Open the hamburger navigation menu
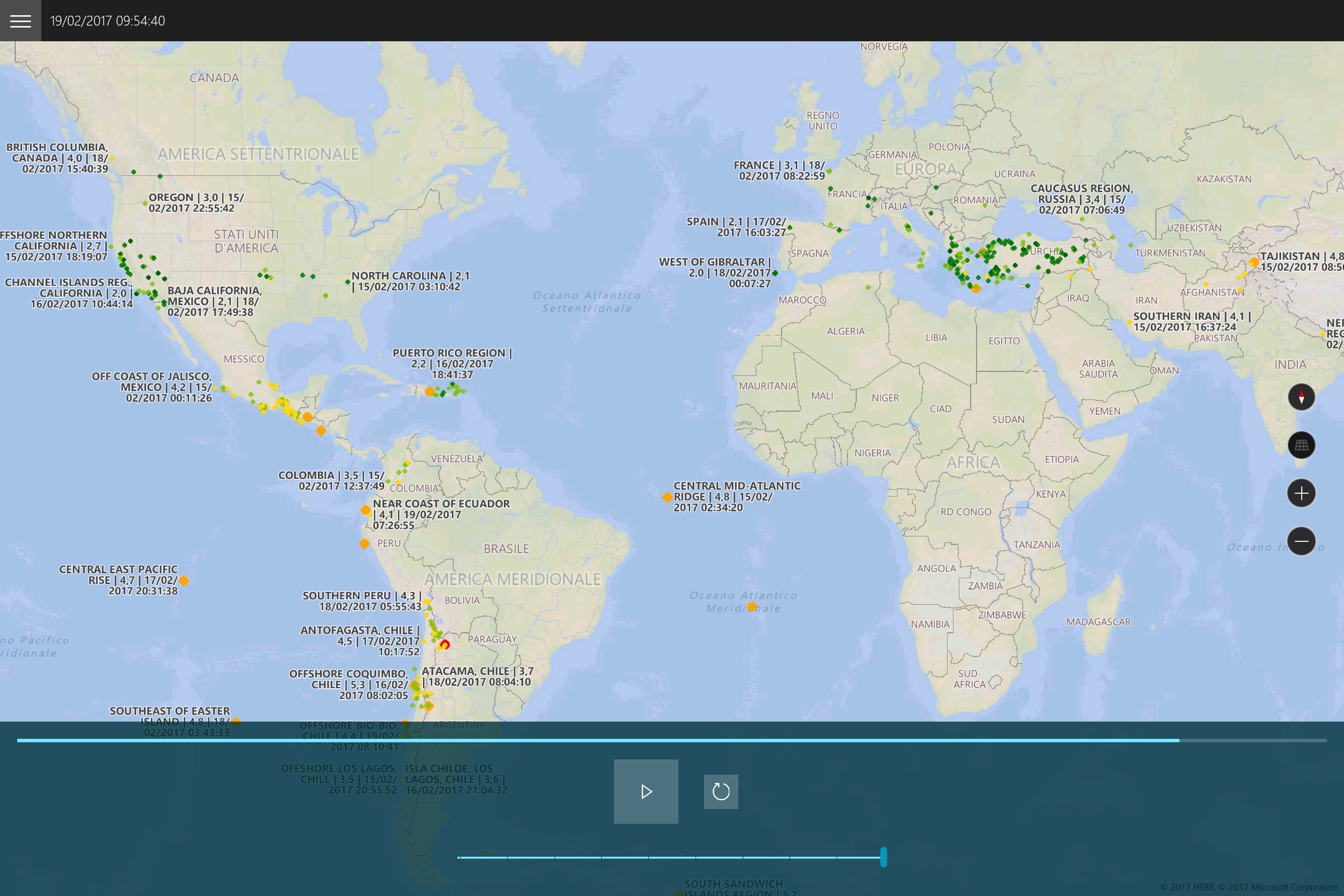 pos(21,21)
